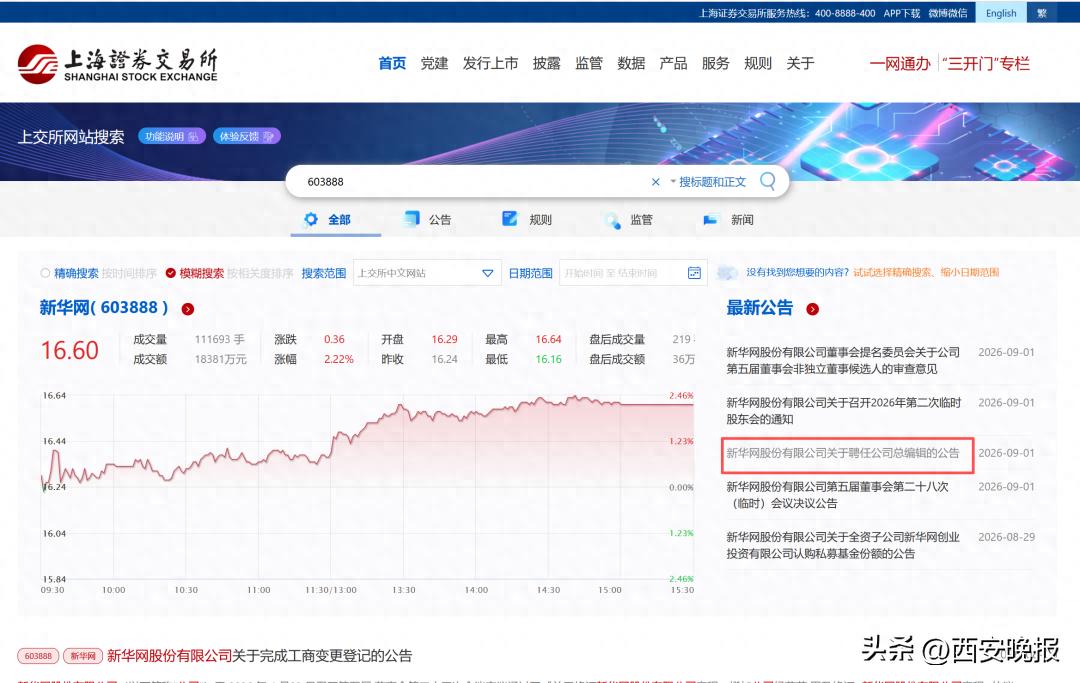Image resolution: width=1080 pixels, height=683 pixels.
Task: Click the 开盘 value 16.29
Action: point(444,339)
